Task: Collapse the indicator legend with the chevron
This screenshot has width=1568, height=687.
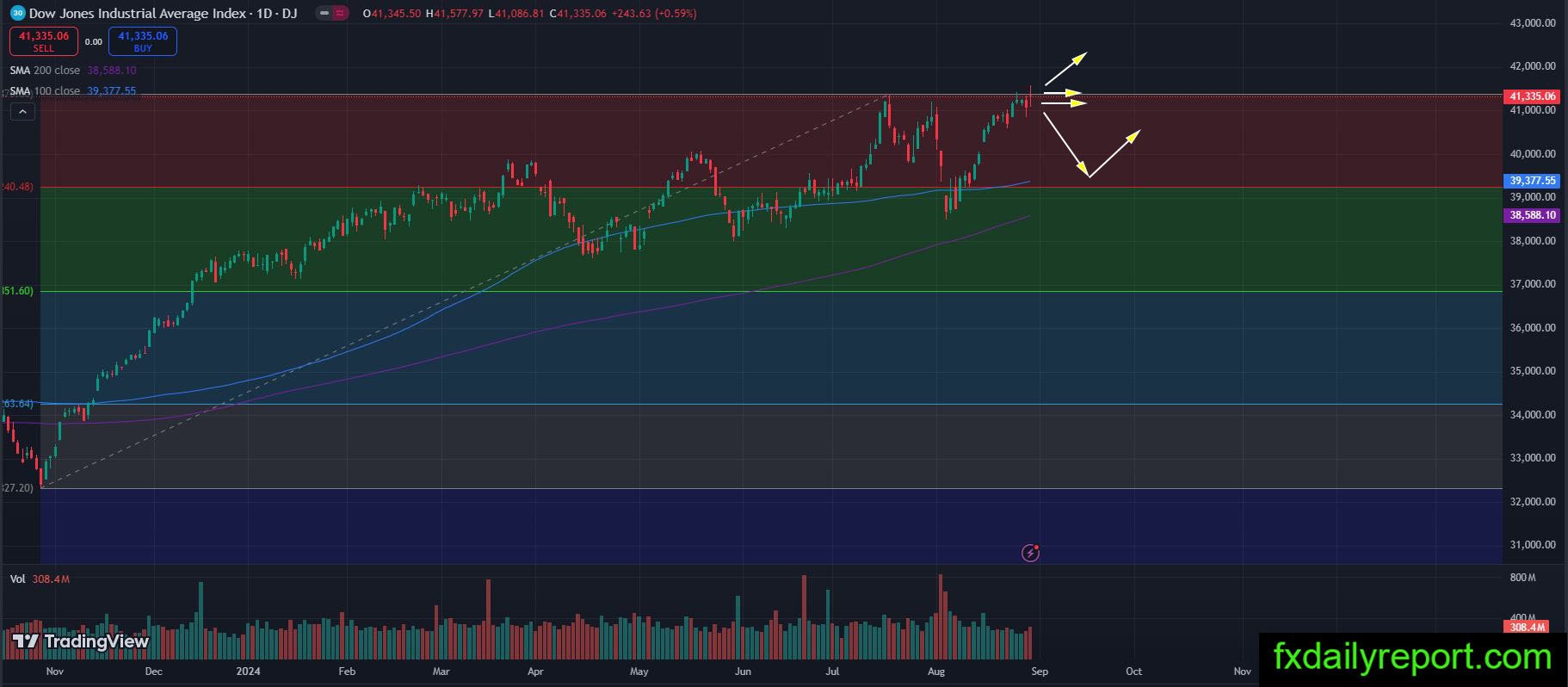Action: click(22, 111)
